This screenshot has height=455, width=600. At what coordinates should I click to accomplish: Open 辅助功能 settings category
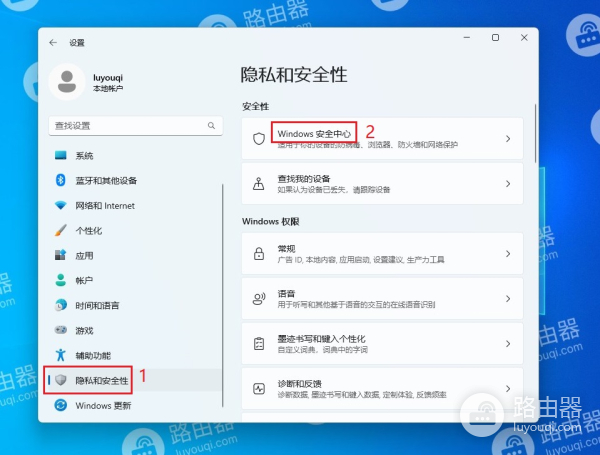pyautogui.click(x=93, y=356)
